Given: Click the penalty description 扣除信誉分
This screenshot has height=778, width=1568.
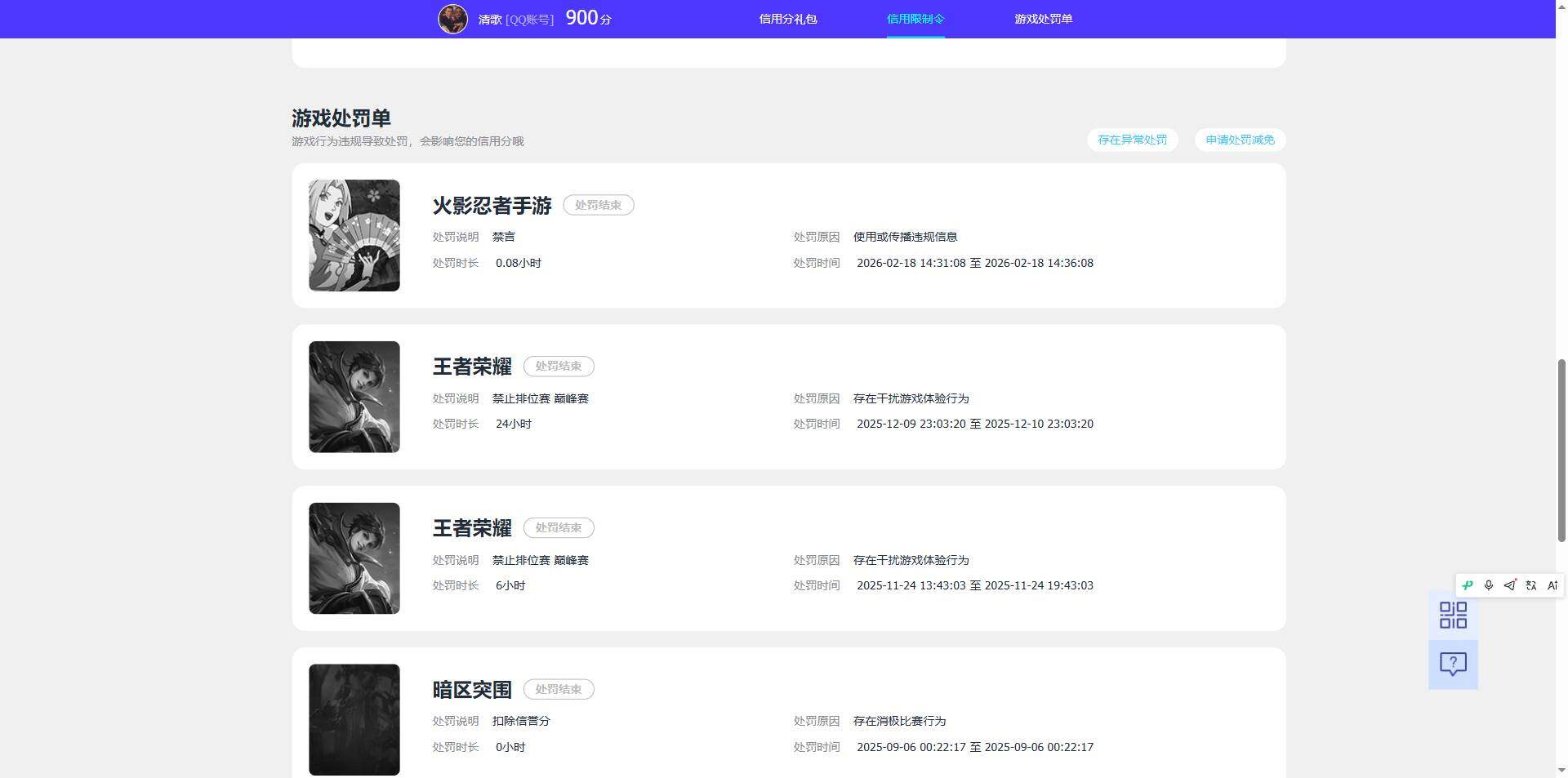Looking at the screenshot, I should coord(521,722).
